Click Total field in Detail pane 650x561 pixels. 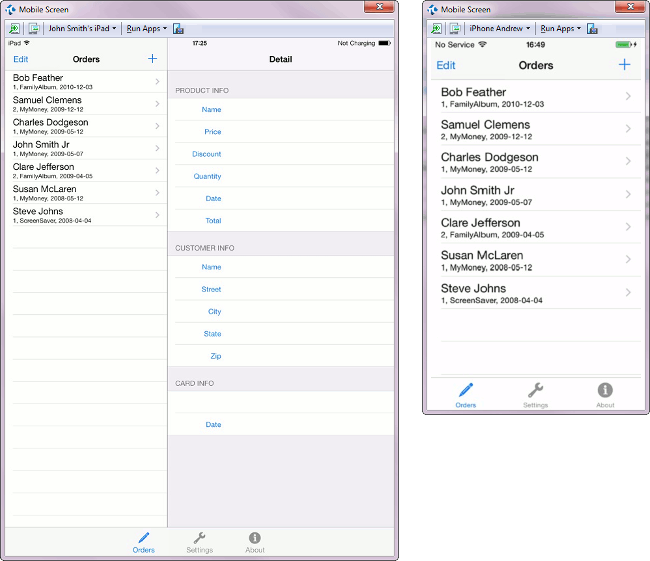281,221
